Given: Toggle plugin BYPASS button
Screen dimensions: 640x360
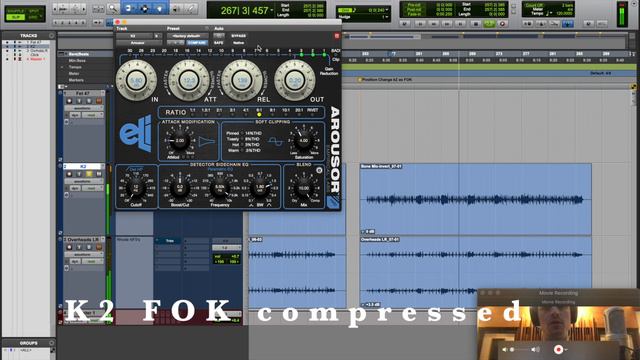Looking at the screenshot, I should [x=238, y=36].
